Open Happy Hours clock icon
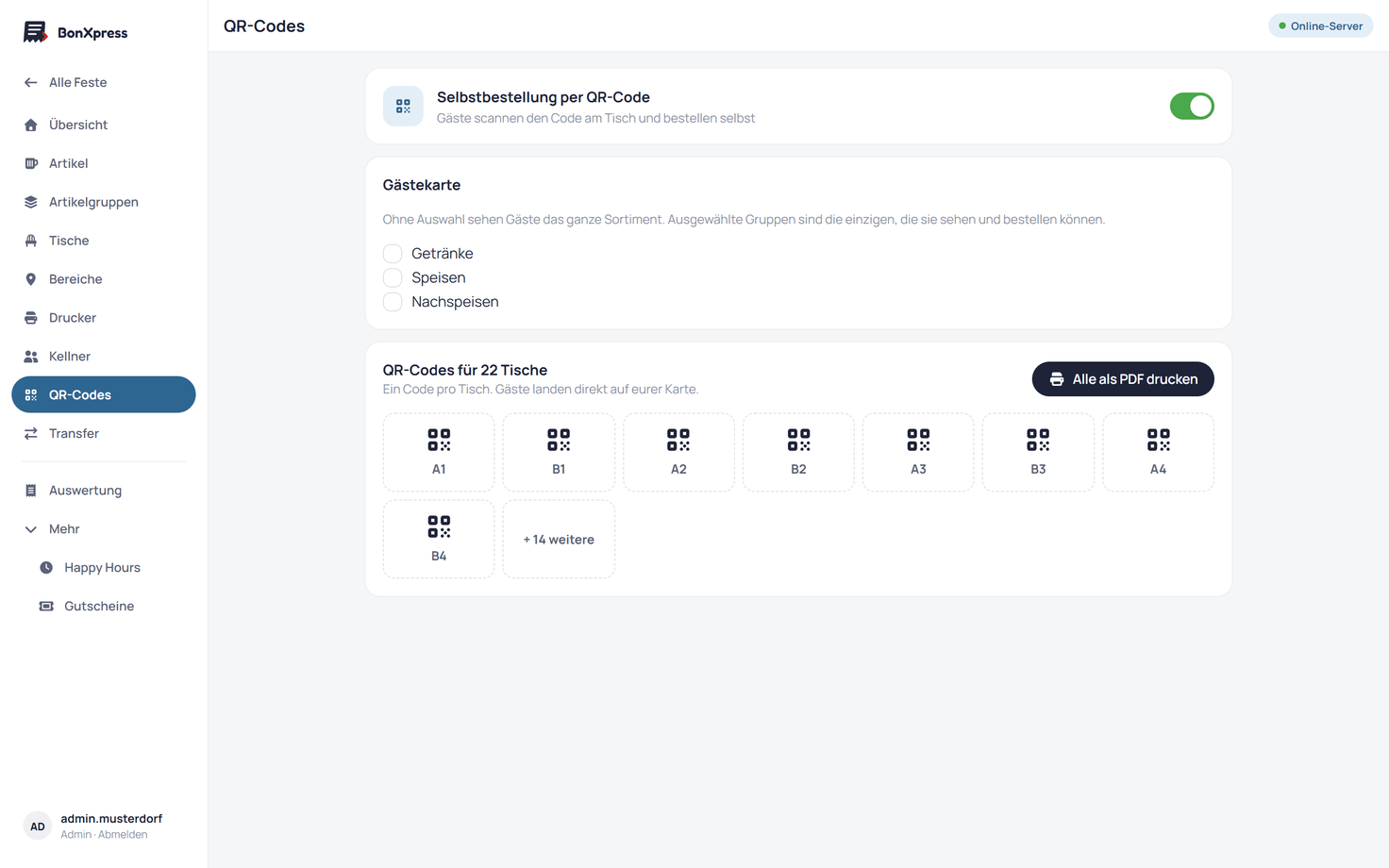Image resolution: width=1389 pixels, height=868 pixels. [x=46, y=568]
